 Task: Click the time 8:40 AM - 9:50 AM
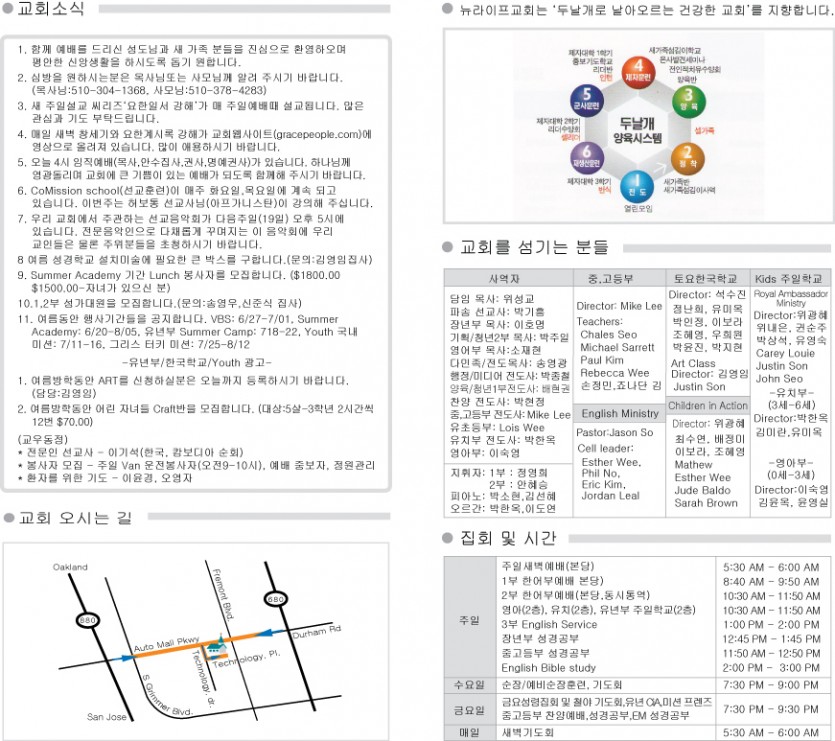pyautogui.click(x=771, y=582)
